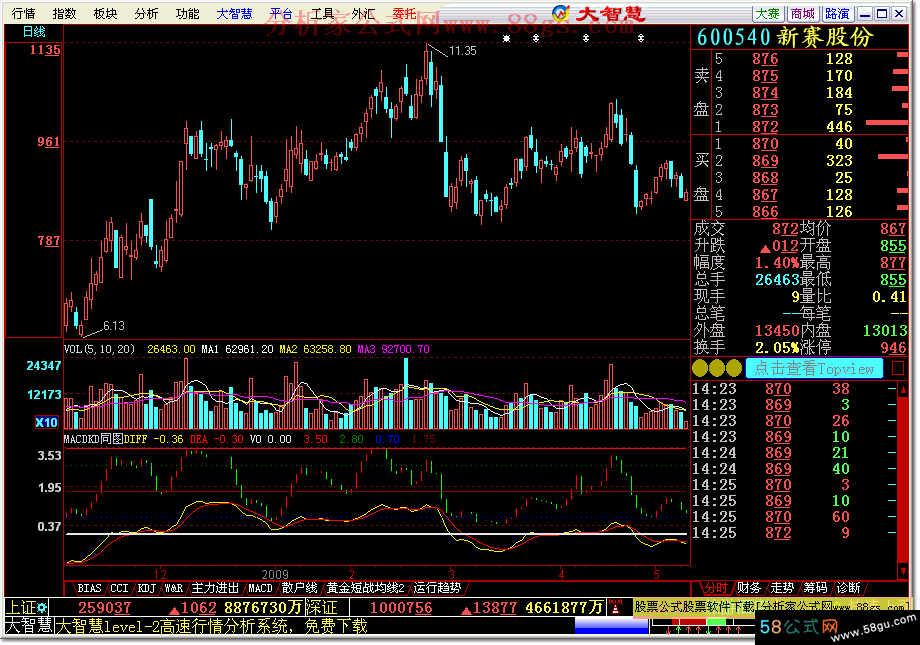Viewport: 920px width, 645px height.
Task: Click the 上证 index label
Action: point(21,607)
